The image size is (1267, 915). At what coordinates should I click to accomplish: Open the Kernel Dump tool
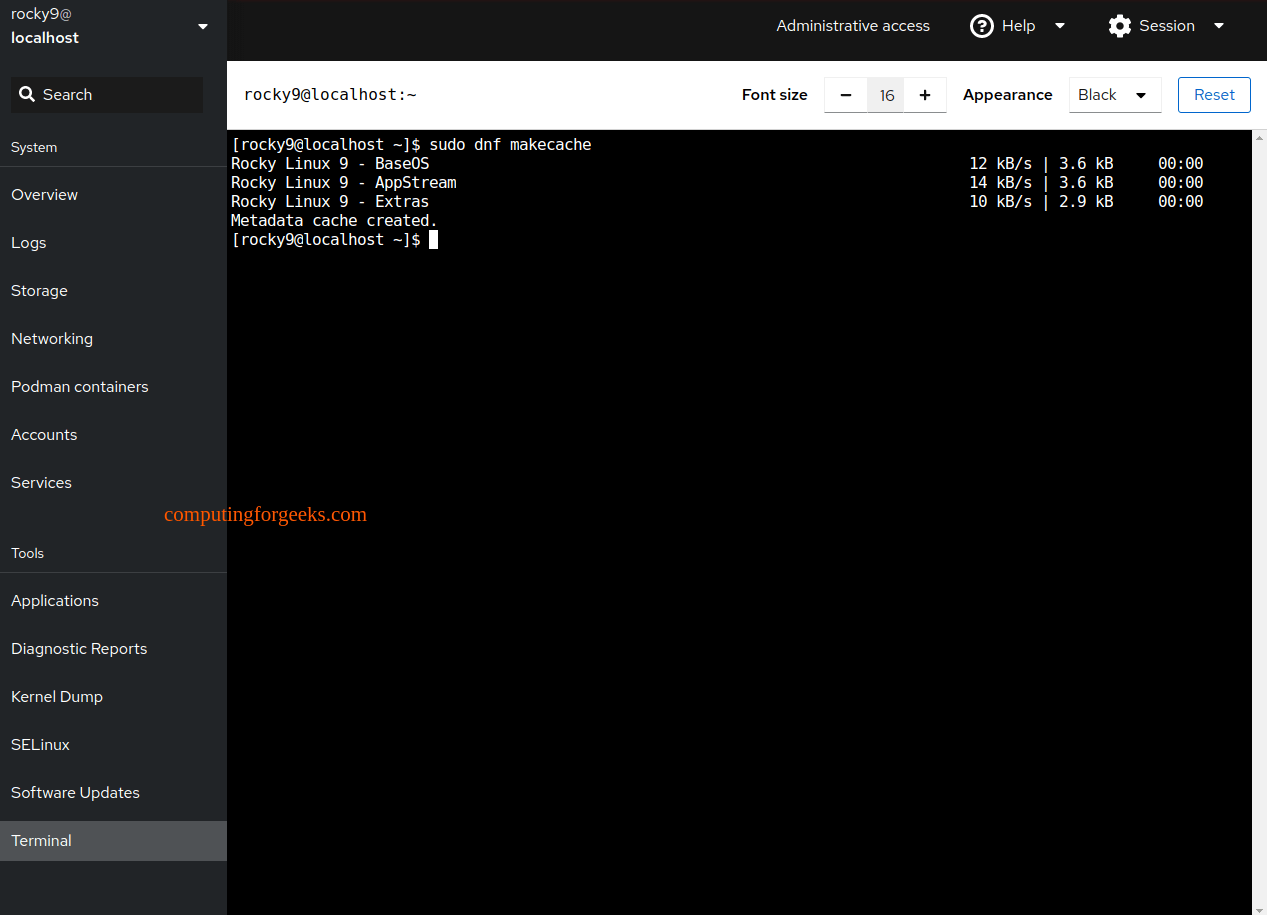coord(56,696)
